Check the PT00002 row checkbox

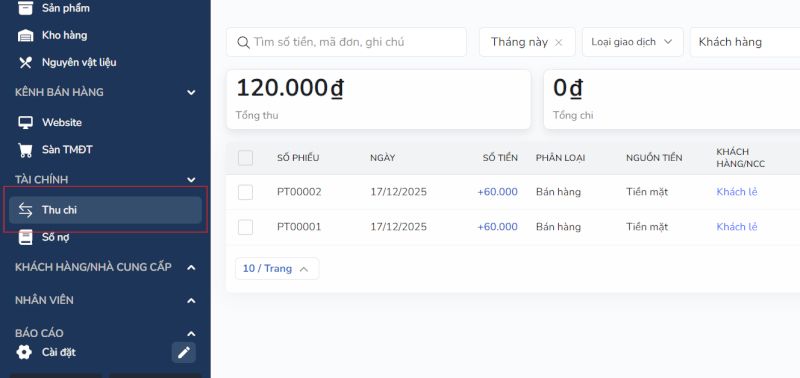click(245, 192)
